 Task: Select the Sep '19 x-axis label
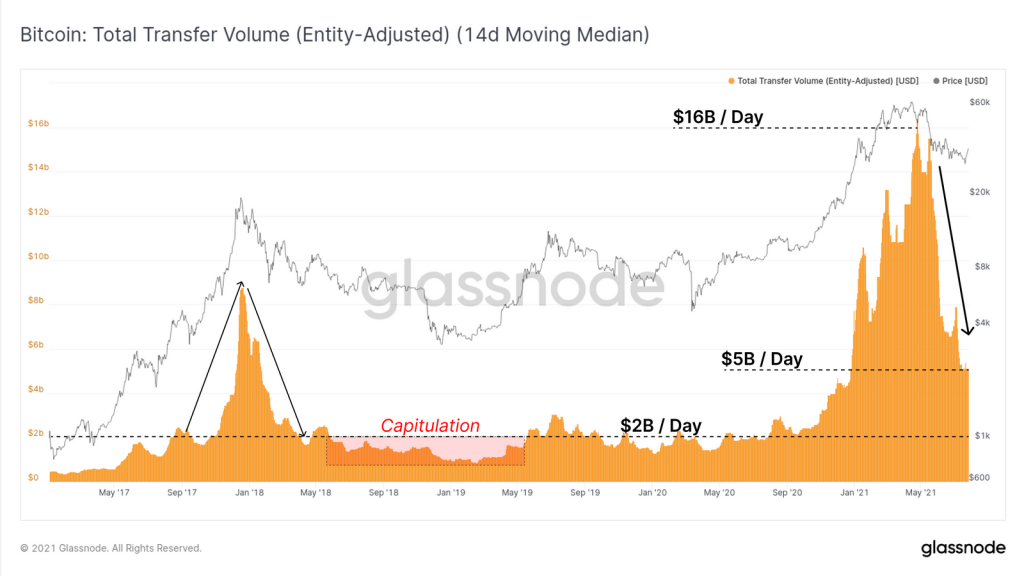(585, 492)
